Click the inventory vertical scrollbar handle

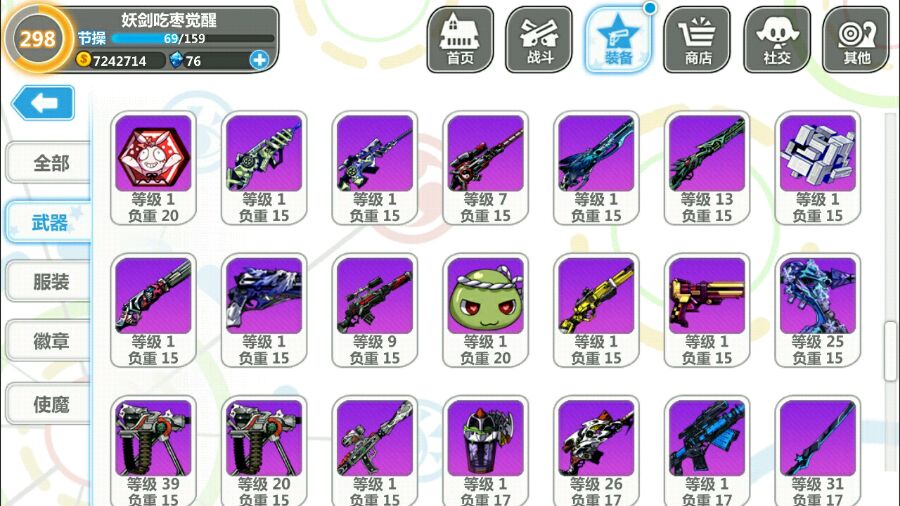pyautogui.click(x=890, y=351)
